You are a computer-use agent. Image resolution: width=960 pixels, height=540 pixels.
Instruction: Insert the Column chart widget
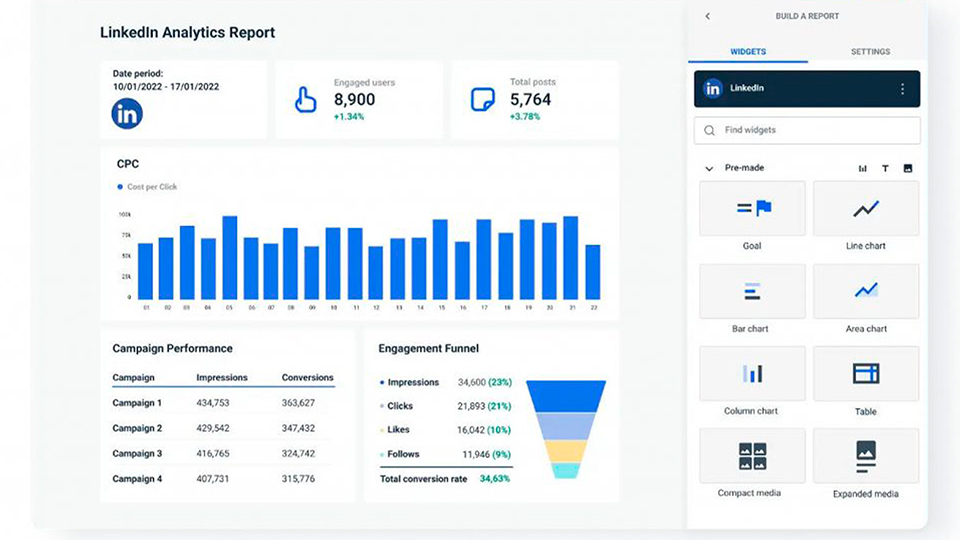(x=752, y=374)
